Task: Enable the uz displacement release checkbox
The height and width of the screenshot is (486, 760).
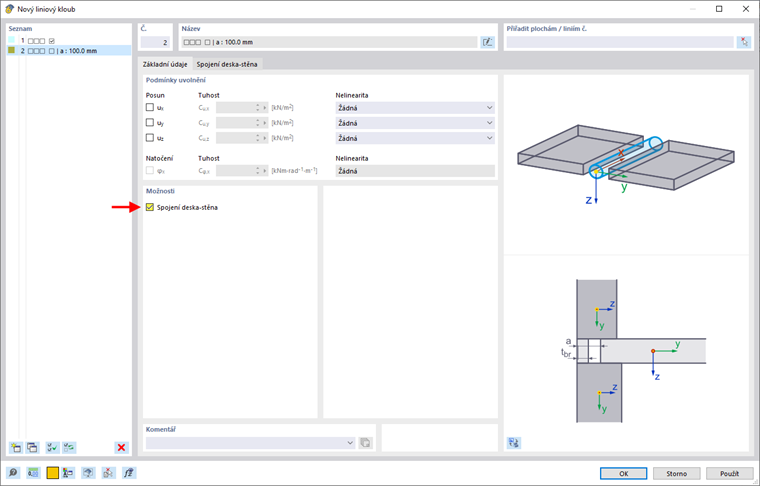Action: [x=150, y=138]
